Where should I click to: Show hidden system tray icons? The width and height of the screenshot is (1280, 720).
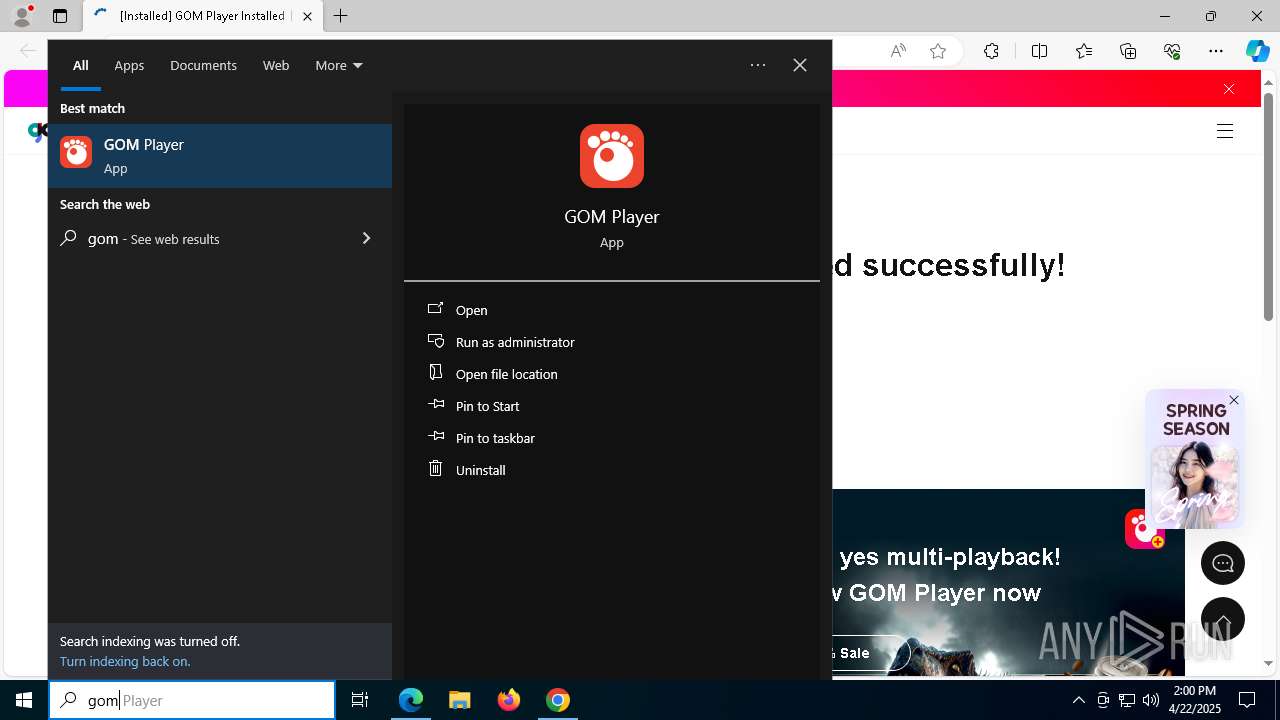pos(1079,700)
